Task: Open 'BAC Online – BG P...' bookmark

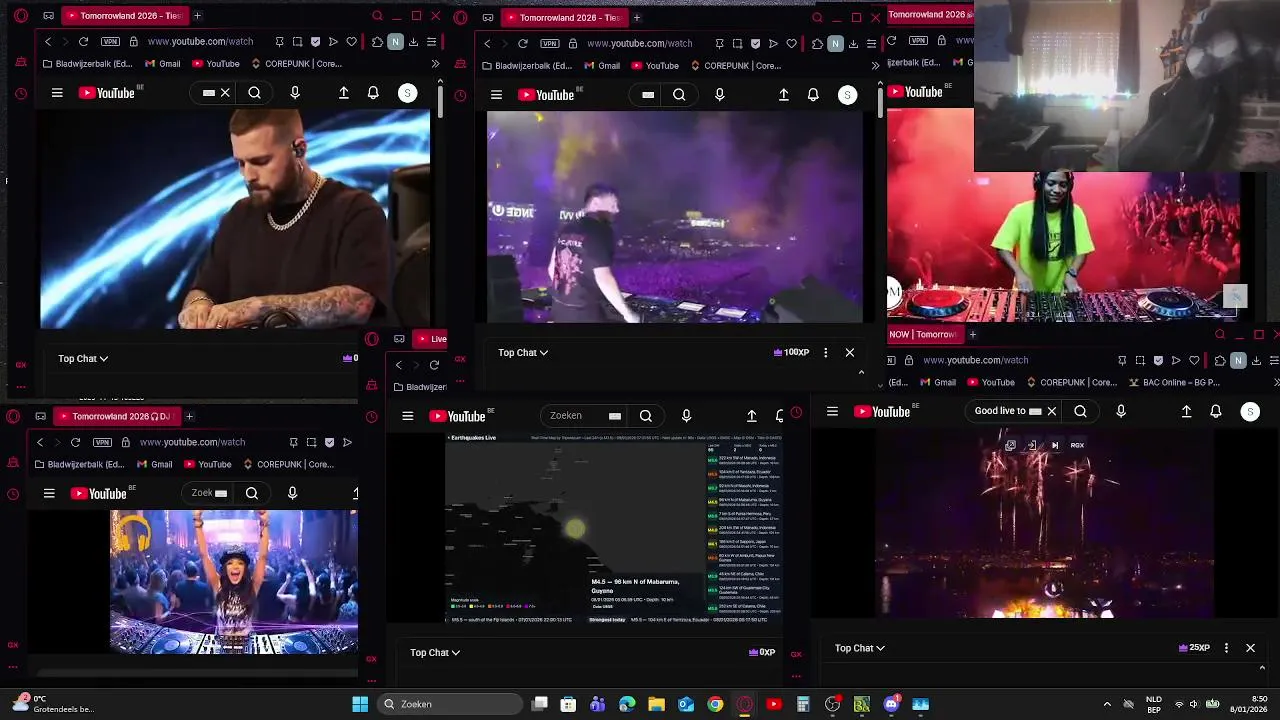Action: 1174,382
